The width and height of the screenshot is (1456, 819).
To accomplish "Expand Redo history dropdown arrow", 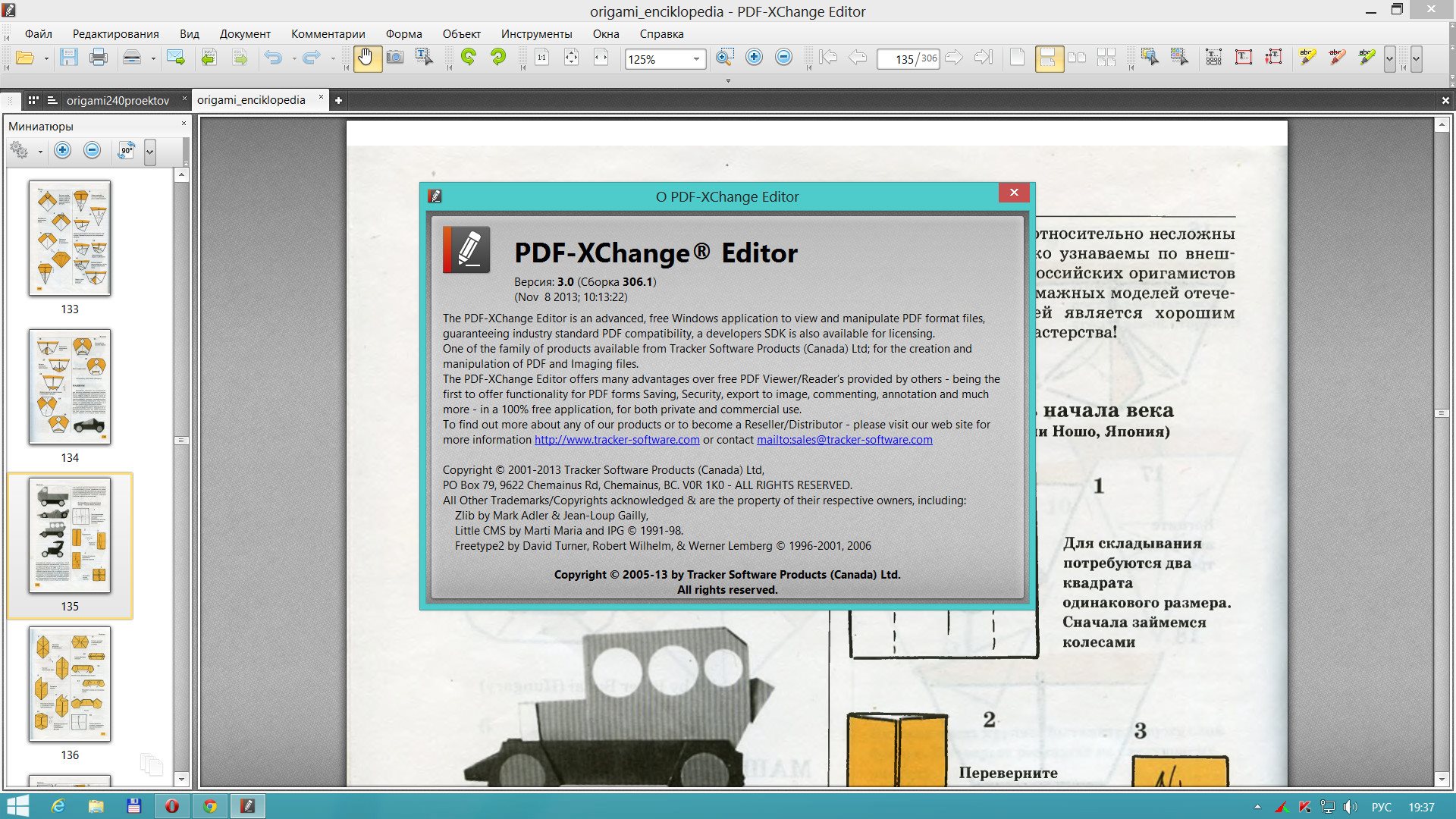I will point(333,59).
